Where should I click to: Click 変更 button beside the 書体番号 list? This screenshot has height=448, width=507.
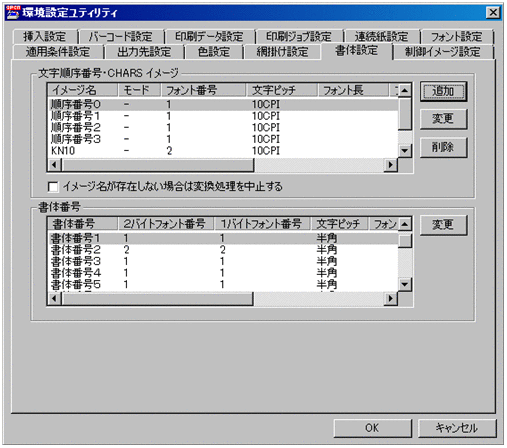443,225
